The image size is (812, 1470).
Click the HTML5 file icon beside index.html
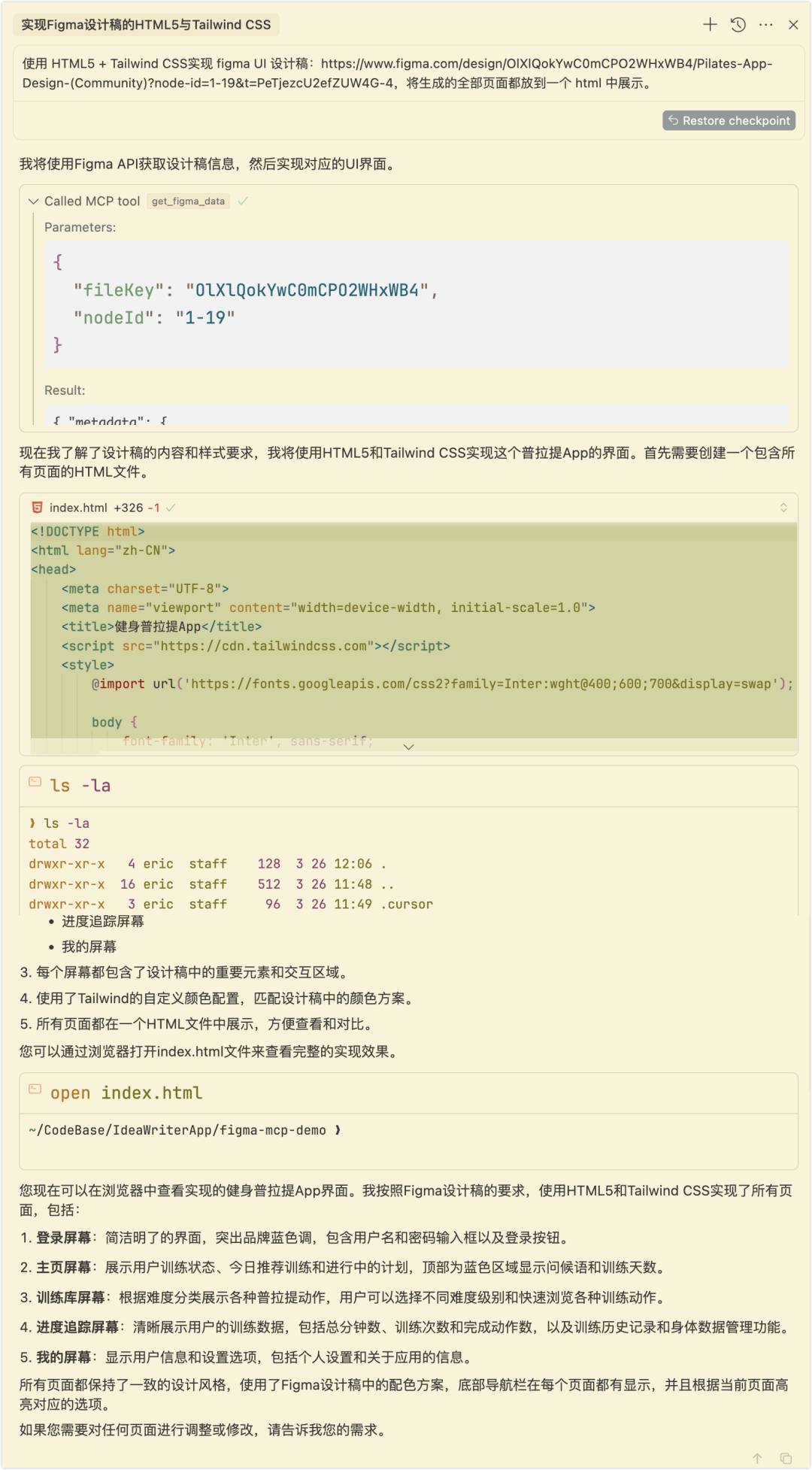click(x=37, y=508)
